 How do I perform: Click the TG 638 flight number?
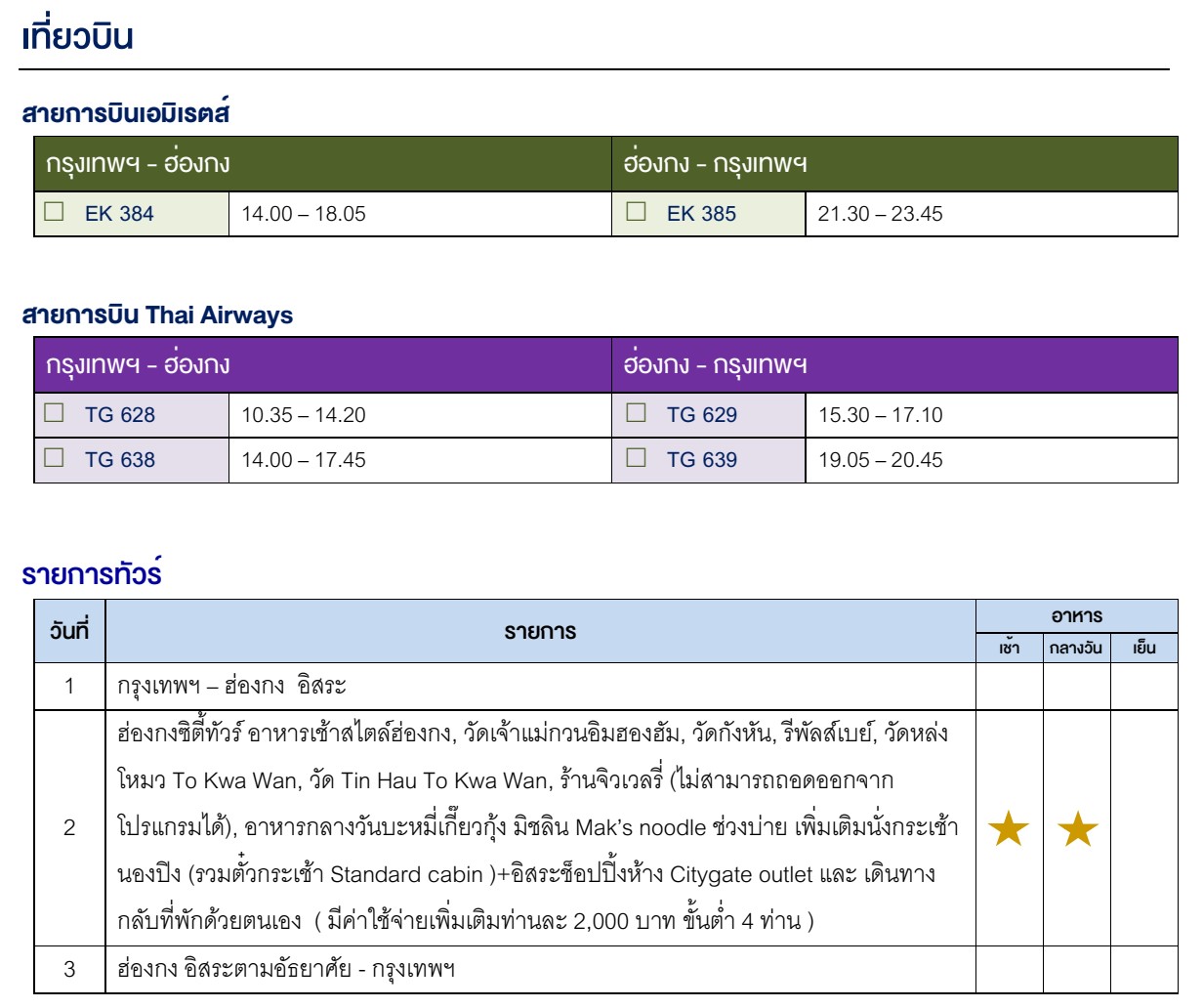point(120,460)
